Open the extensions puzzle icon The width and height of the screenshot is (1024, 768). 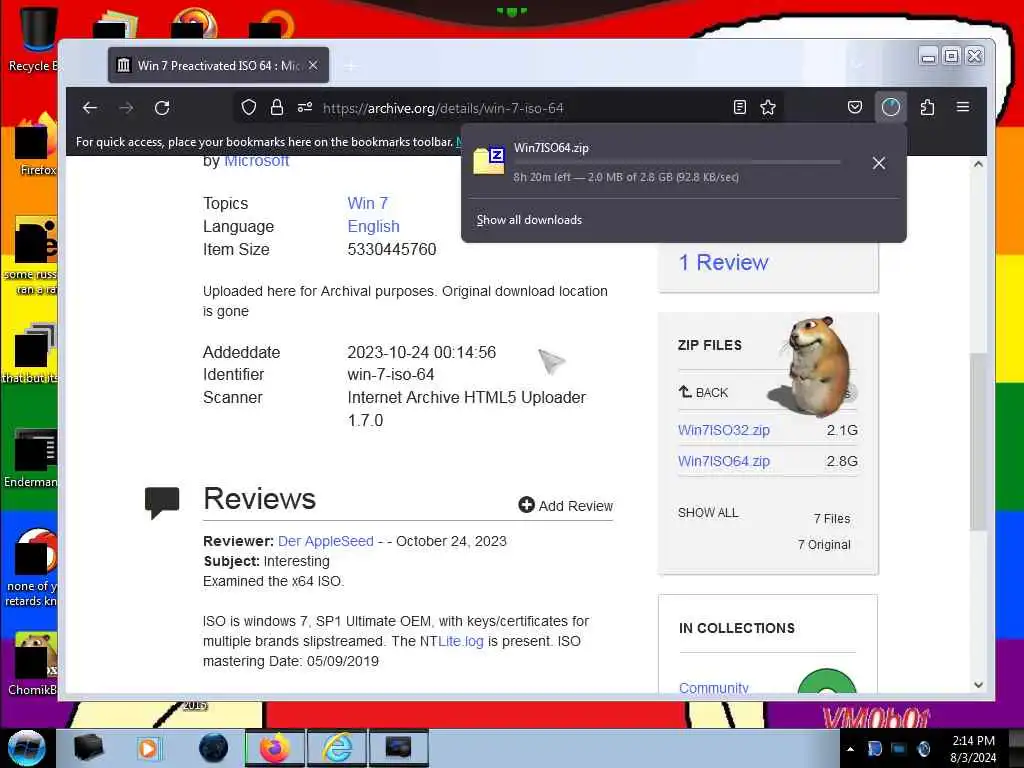(x=927, y=108)
